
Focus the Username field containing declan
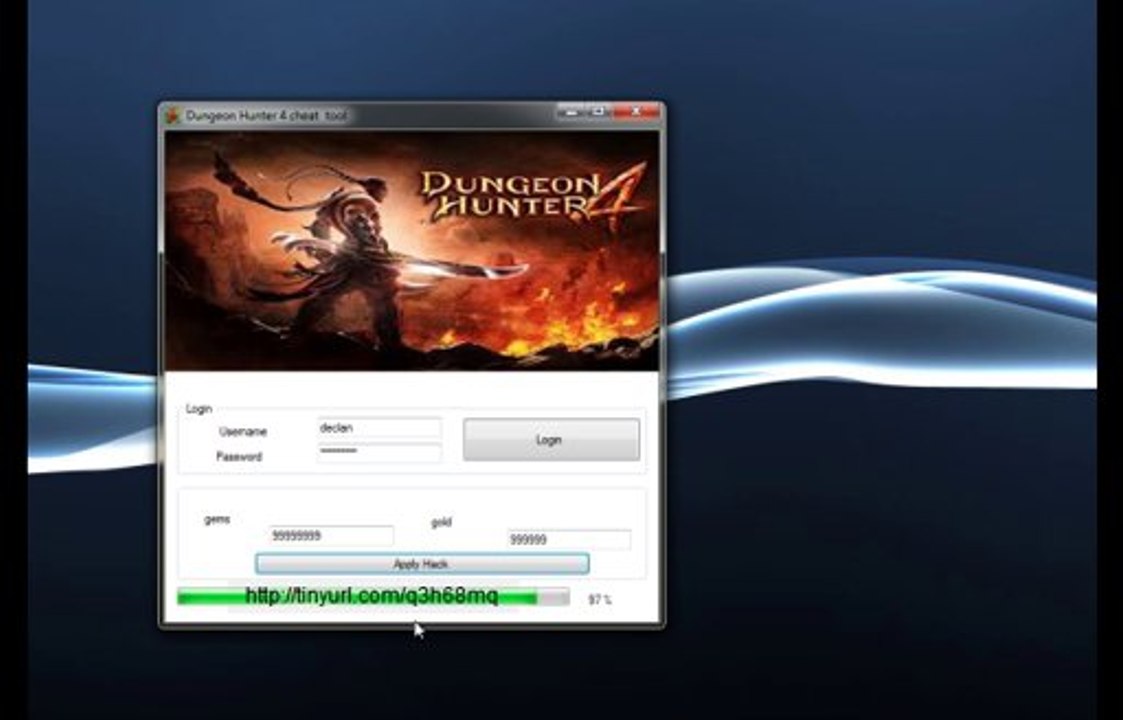380,428
